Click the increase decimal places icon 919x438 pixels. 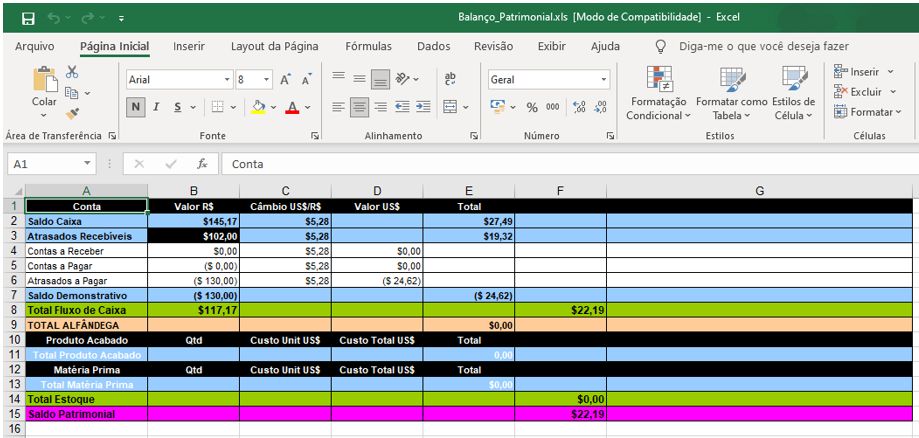coord(579,107)
